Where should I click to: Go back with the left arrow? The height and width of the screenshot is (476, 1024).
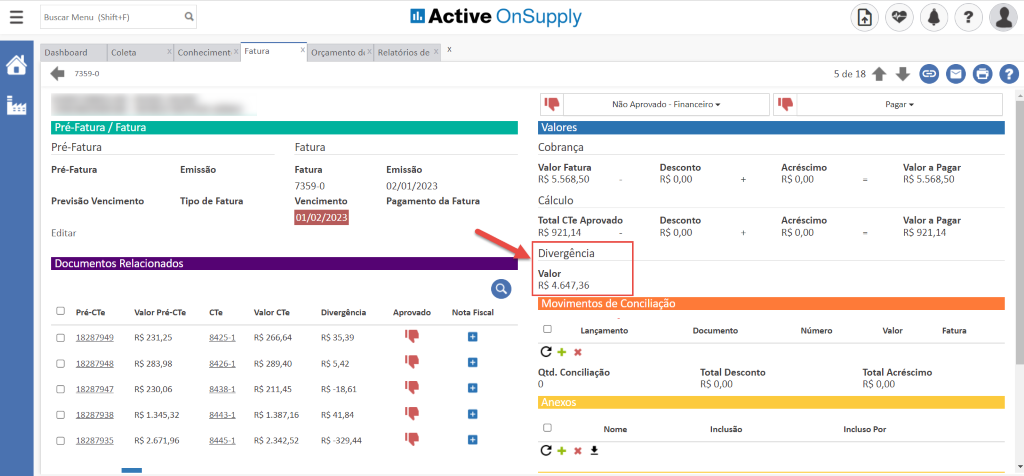(x=57, y=74)
